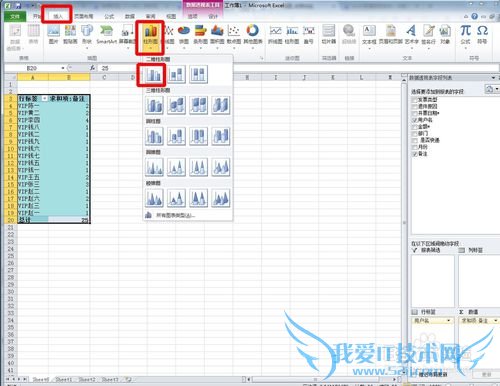Select the grand total cell showing 25
The width and height of the screenshot is (500, 386).
69,220
